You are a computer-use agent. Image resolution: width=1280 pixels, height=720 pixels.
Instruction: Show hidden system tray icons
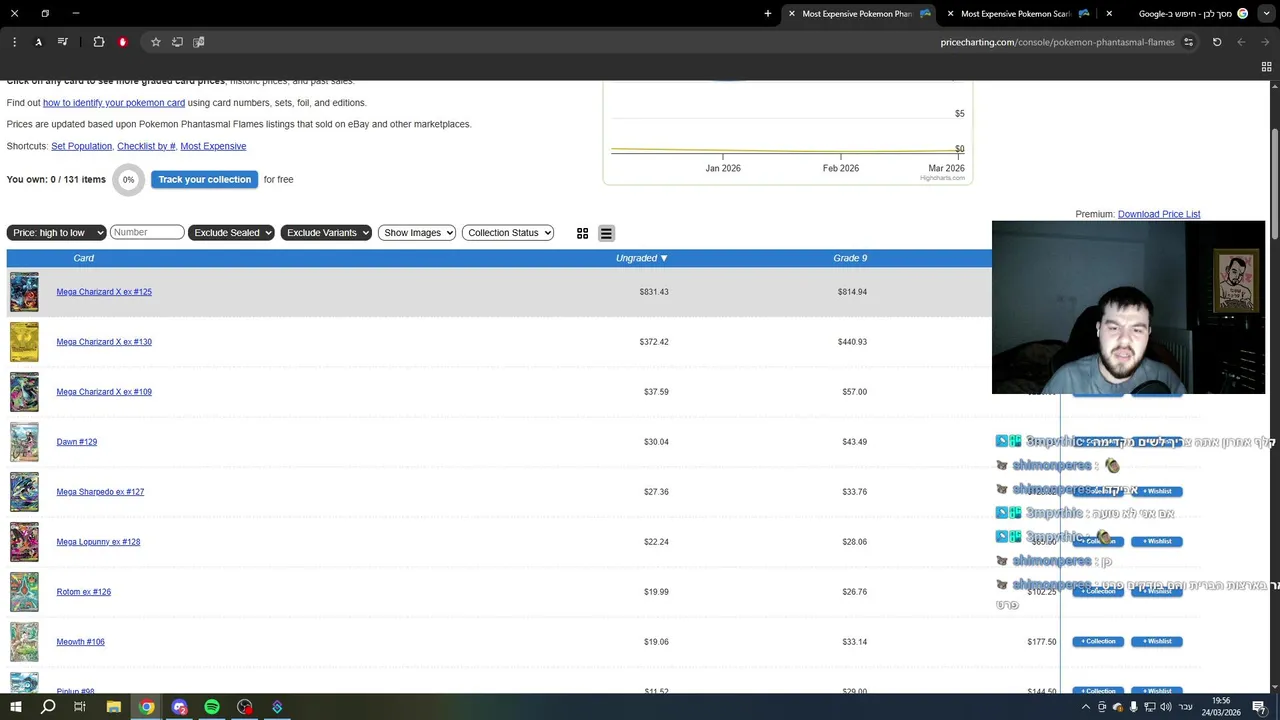coord(1086,707)
